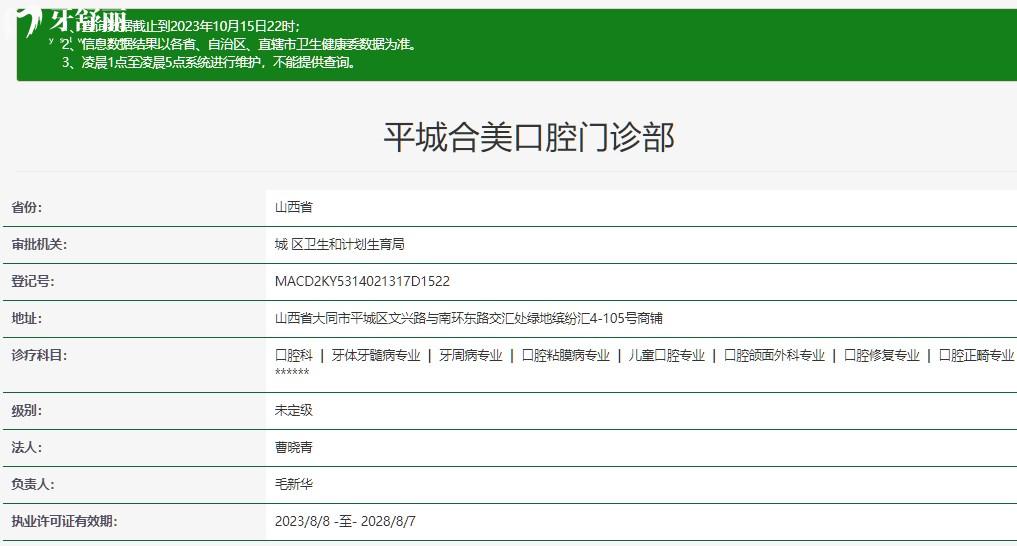
Task: Click the 未定级 value
Action: coord(294,410)
